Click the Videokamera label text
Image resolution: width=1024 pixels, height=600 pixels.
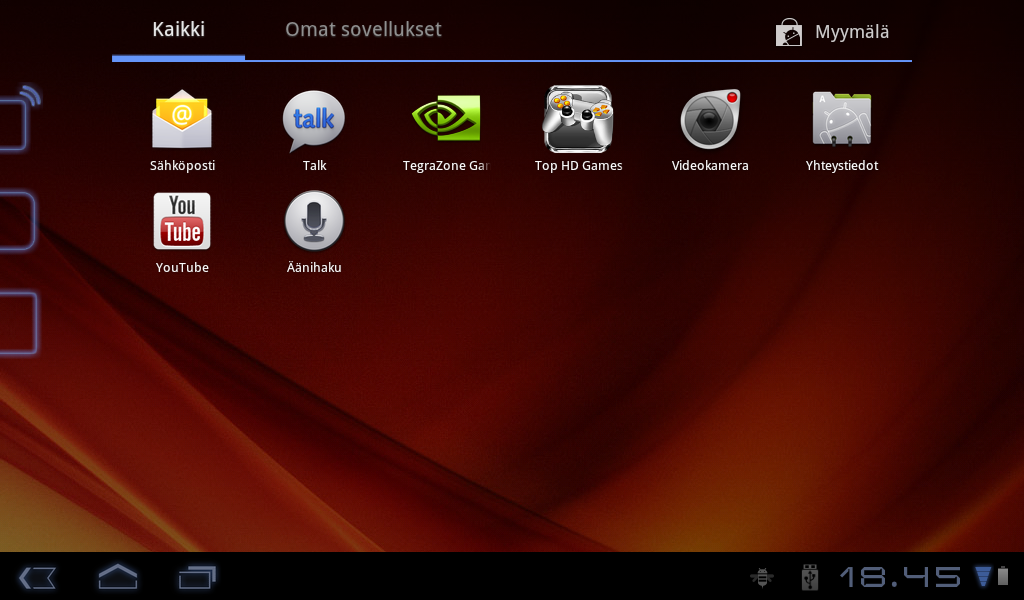[710, 166]
